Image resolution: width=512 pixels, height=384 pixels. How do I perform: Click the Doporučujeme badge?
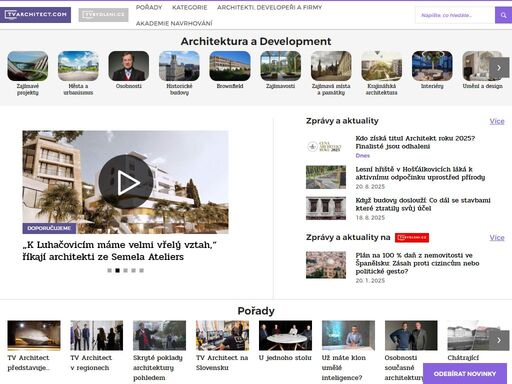(49, 228)
